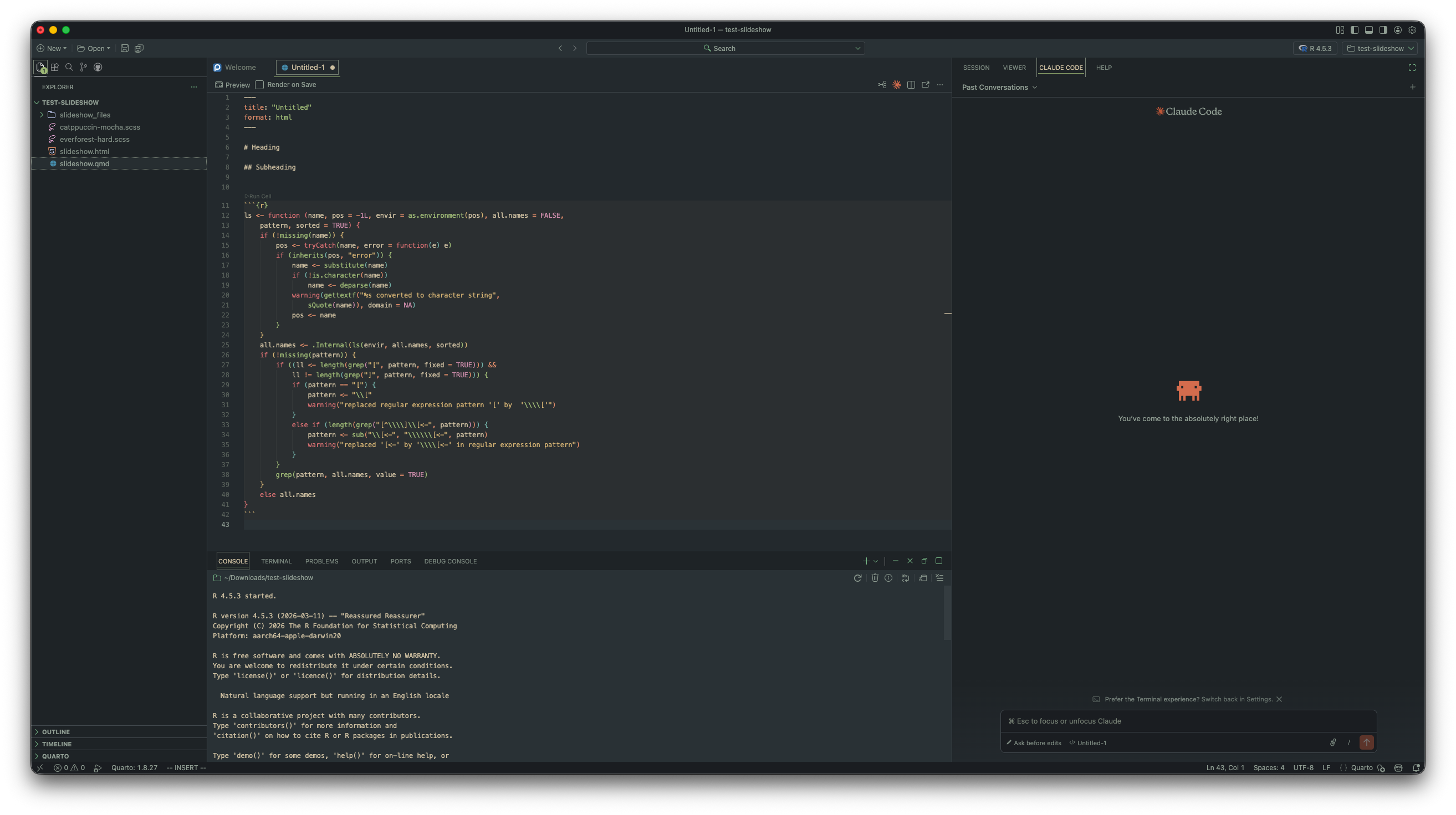This screenshot has height=815, width=1456.
Task: Open Past Conversations dropdown
Action: pyautogui.click(x=999, y=87)
